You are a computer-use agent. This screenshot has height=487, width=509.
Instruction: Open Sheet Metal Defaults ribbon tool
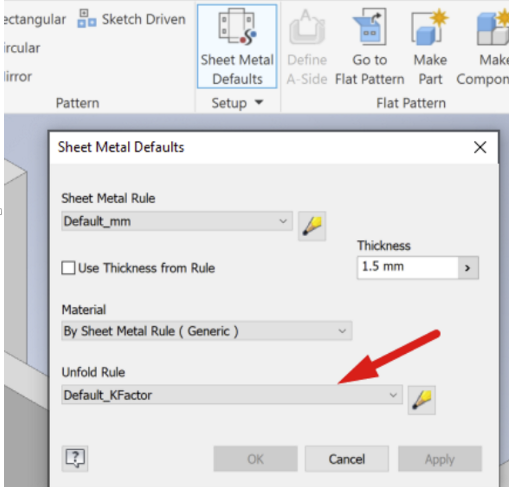tap(237, 46)
